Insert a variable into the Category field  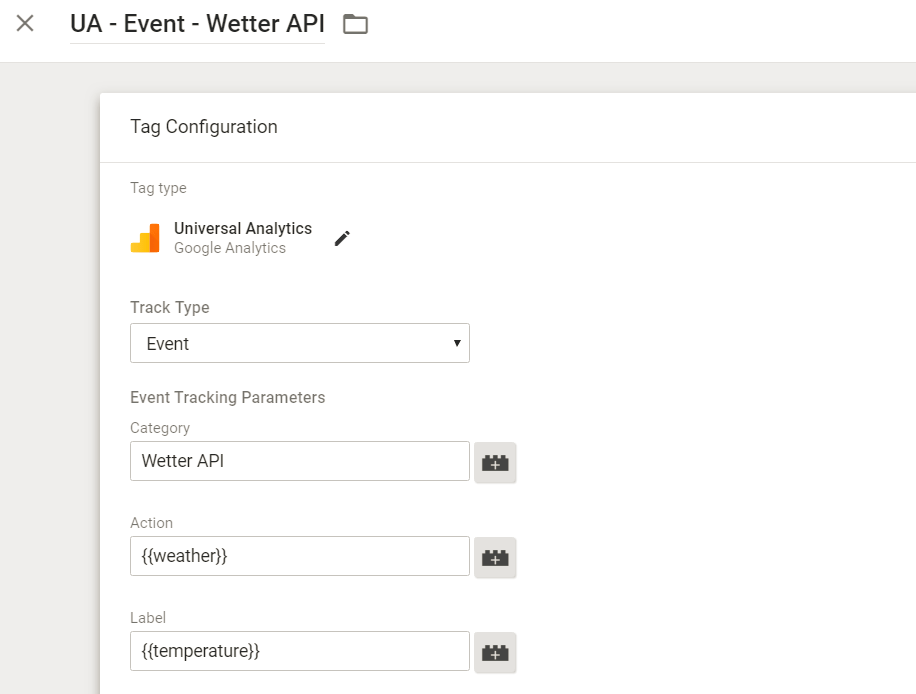coord(495,462)
